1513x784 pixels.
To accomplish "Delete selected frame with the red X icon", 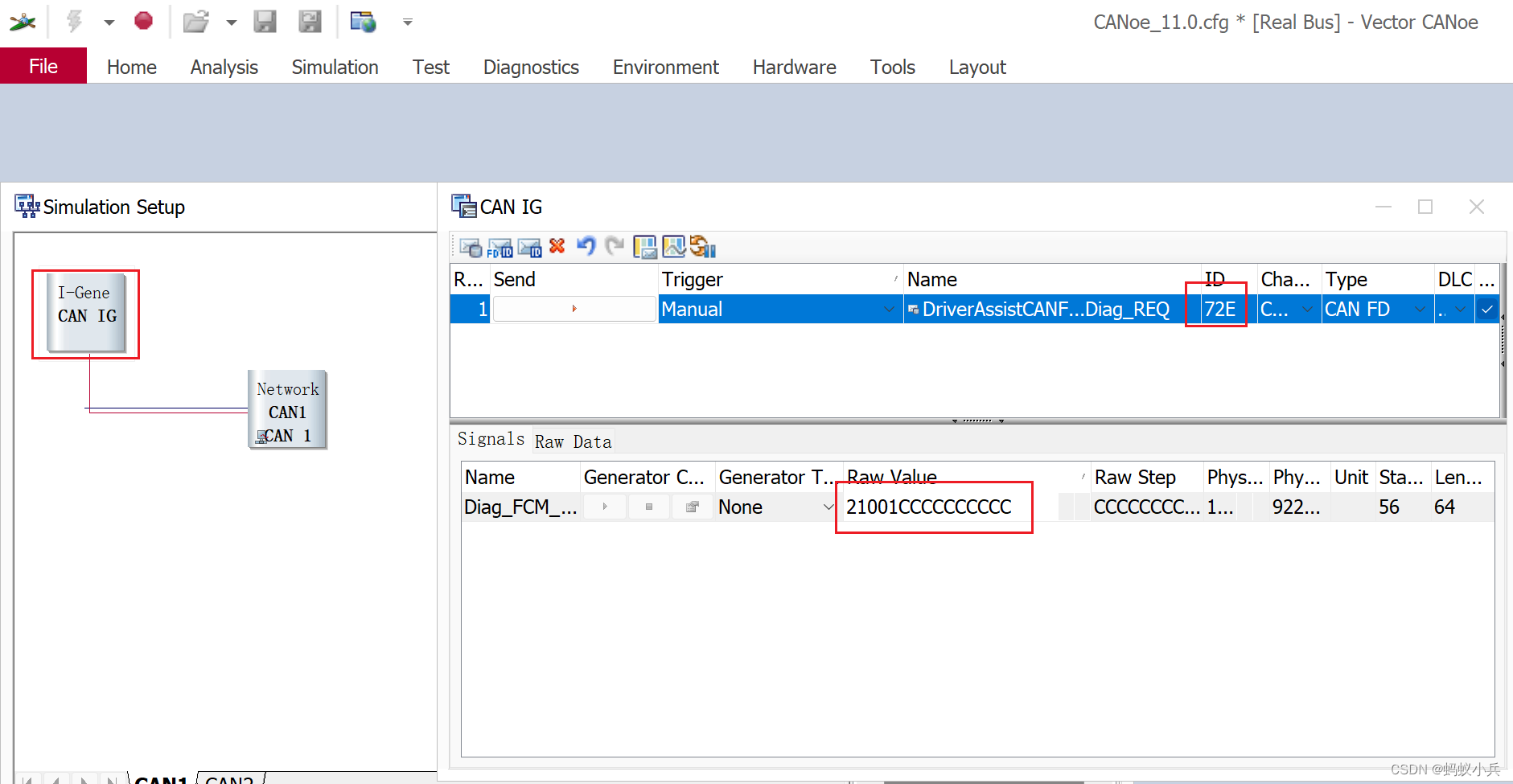I will [557, 246].
